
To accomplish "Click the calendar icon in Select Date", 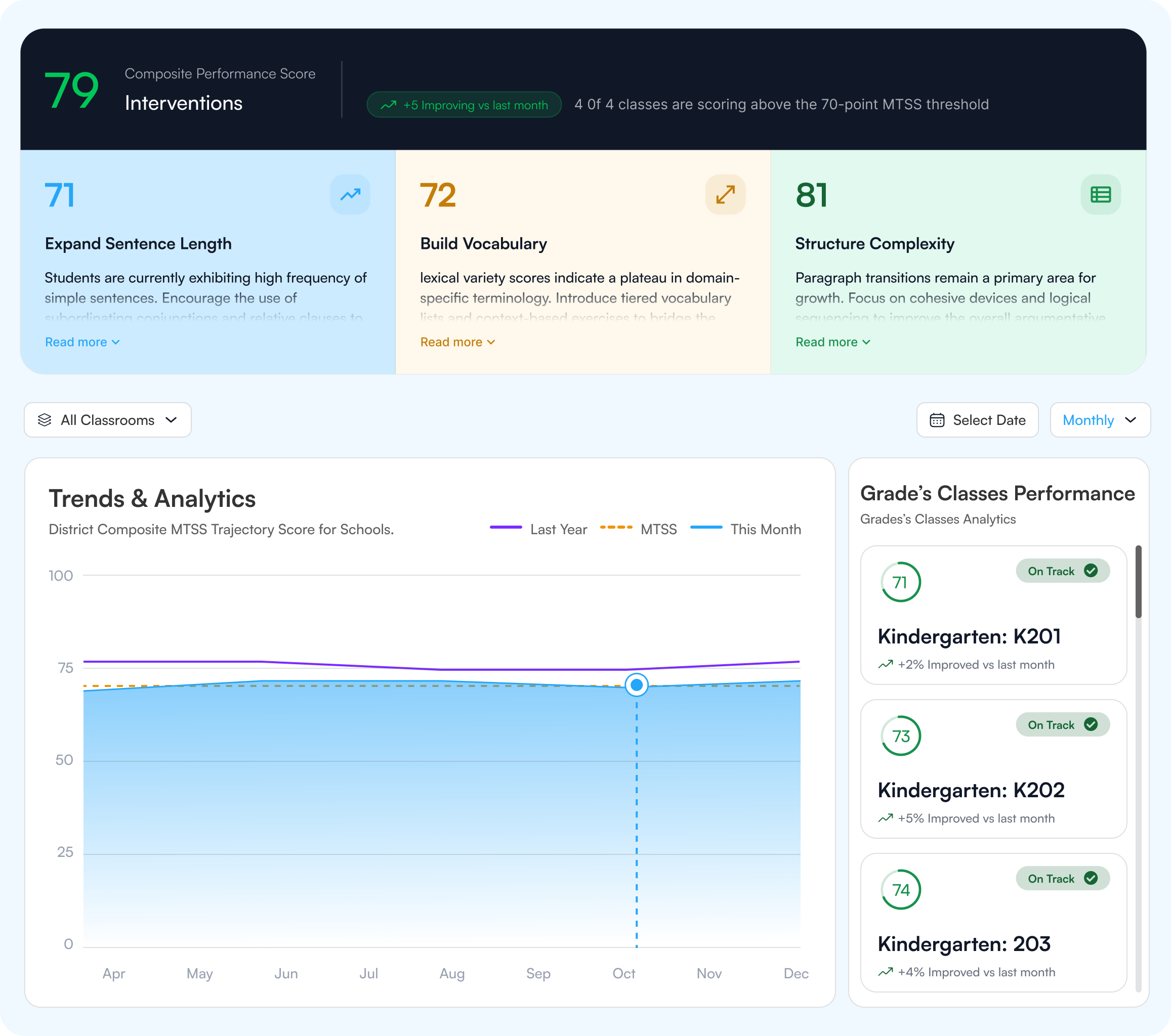I will tap(937, 420).
